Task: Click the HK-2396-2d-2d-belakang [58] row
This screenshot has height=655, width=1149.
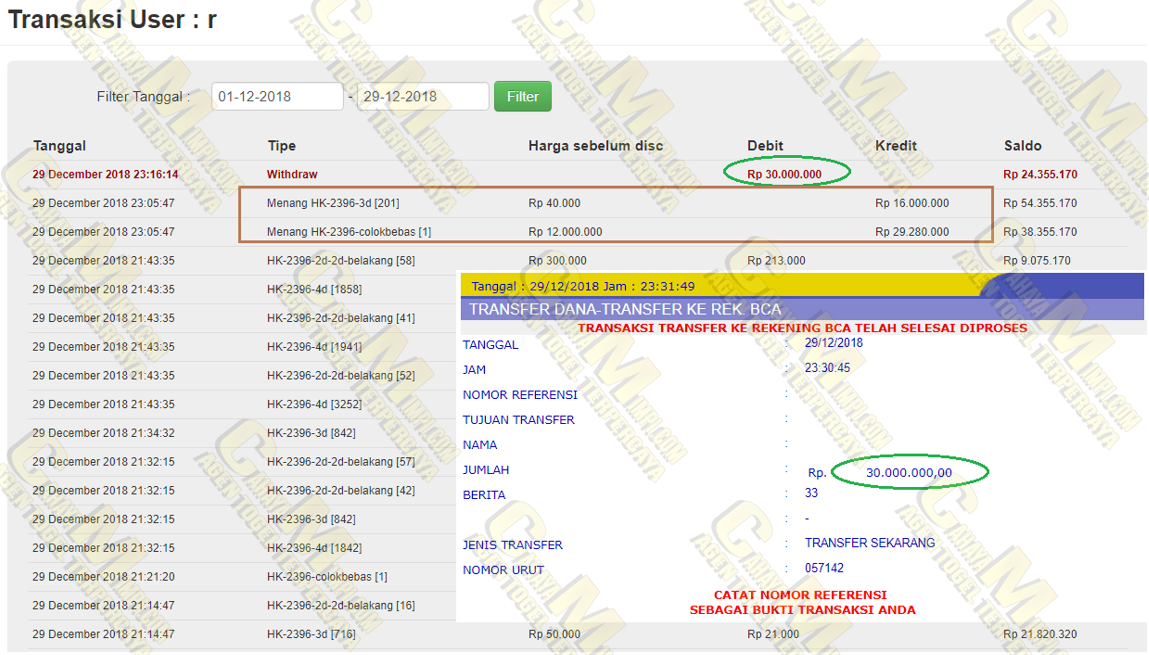Action: (340, 261)
